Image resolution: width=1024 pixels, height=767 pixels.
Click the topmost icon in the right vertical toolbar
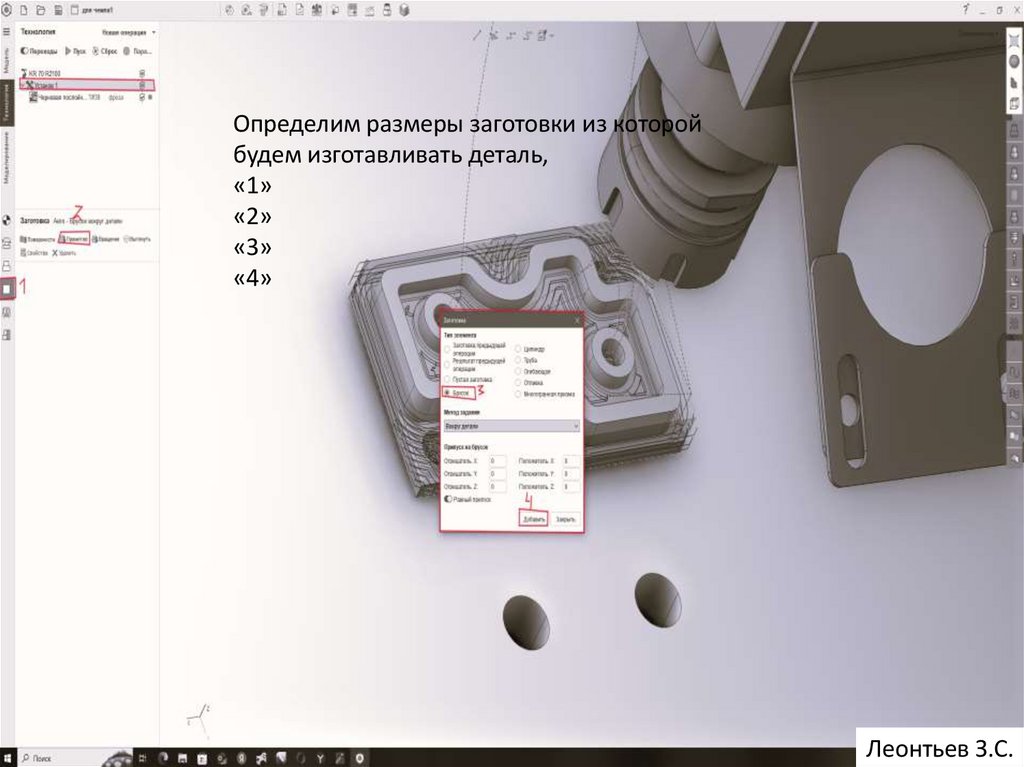click(x=1014, y=40)
